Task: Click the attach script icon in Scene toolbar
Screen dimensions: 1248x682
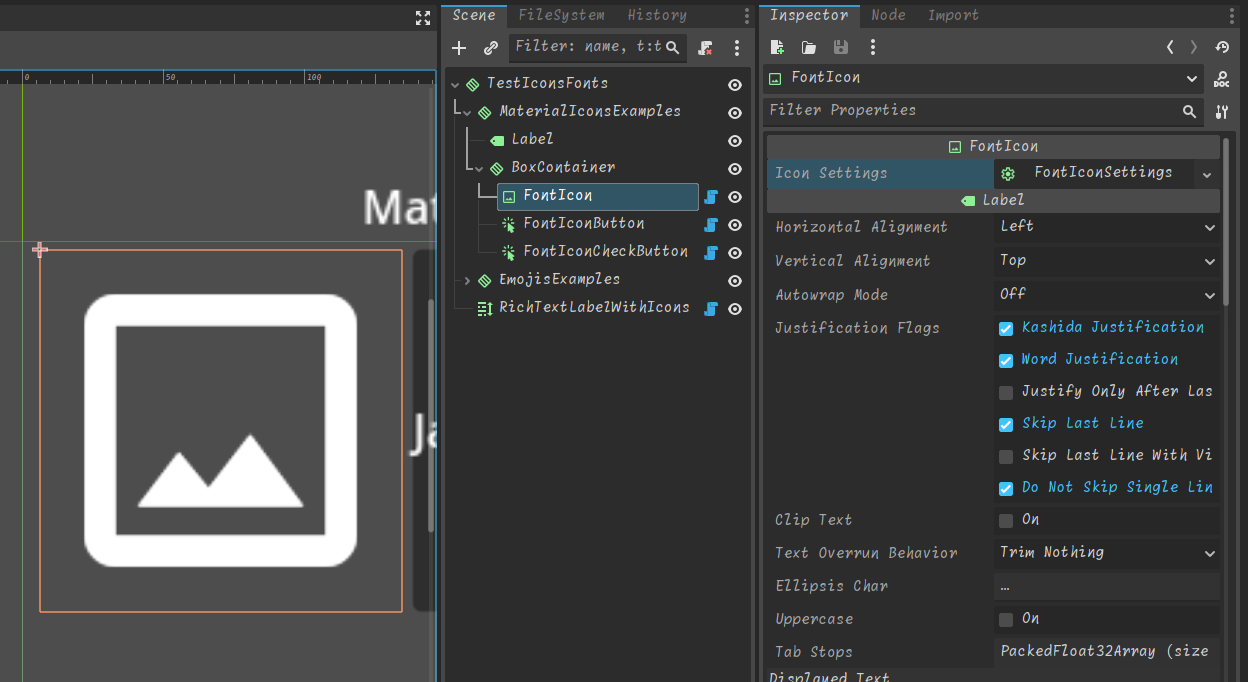Action: coord(706,47)
